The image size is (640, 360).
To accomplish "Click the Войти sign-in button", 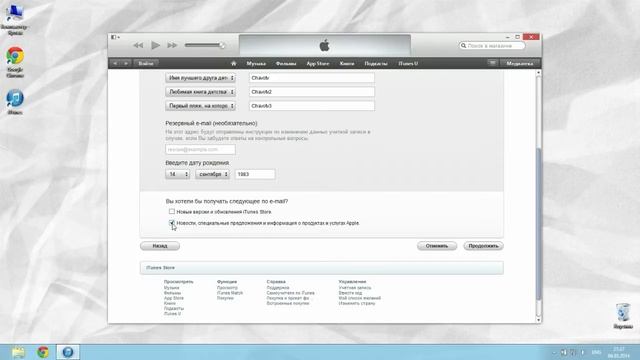I will click(146, 63).
